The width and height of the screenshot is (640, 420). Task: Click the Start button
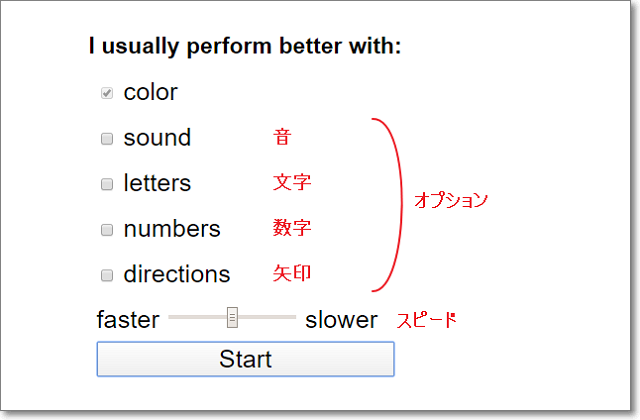pos(245,359)
